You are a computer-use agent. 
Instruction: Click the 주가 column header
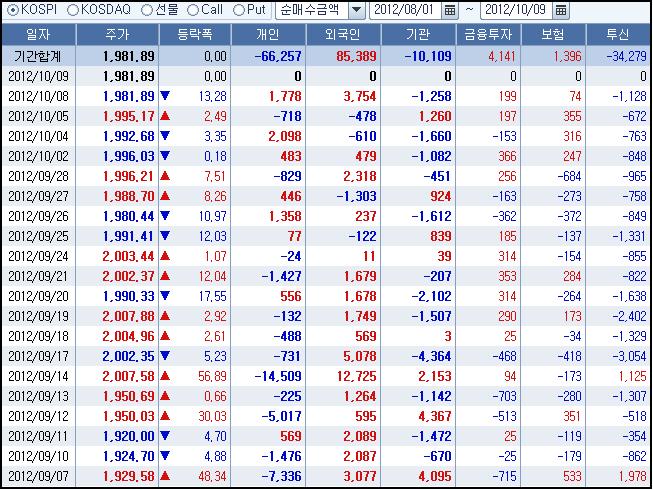pyautogui.click(x=117, y=34)
